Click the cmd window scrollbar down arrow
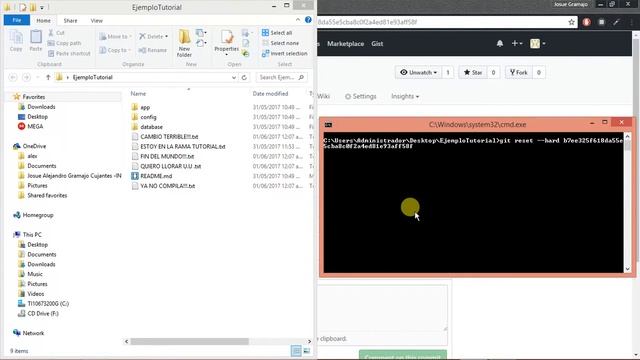This screenshot has height=360, width=640. 628,269
